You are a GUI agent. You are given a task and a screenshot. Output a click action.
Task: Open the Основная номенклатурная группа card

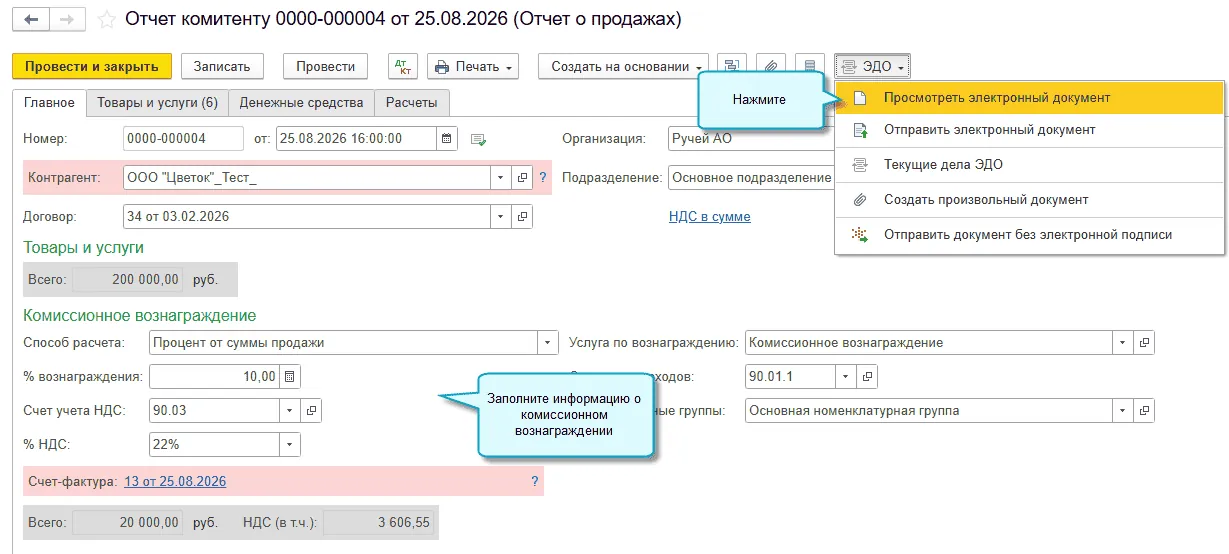[x=1145, y=410]
